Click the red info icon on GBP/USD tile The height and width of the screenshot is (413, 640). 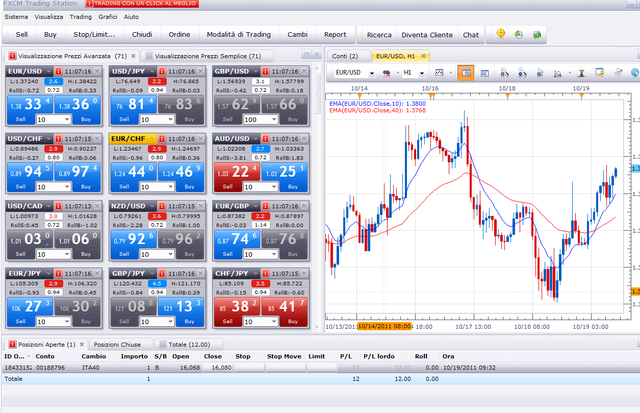tap(265, 71)
